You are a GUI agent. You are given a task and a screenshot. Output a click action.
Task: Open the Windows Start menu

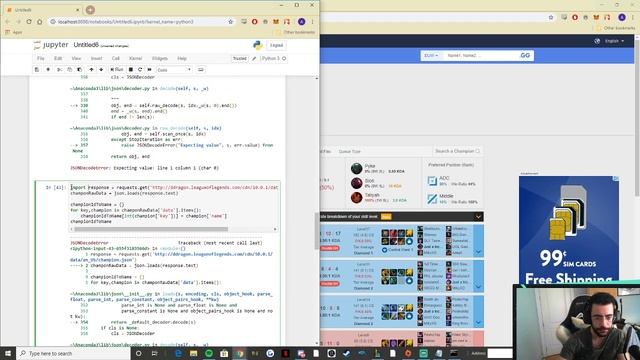click(8, 353)
